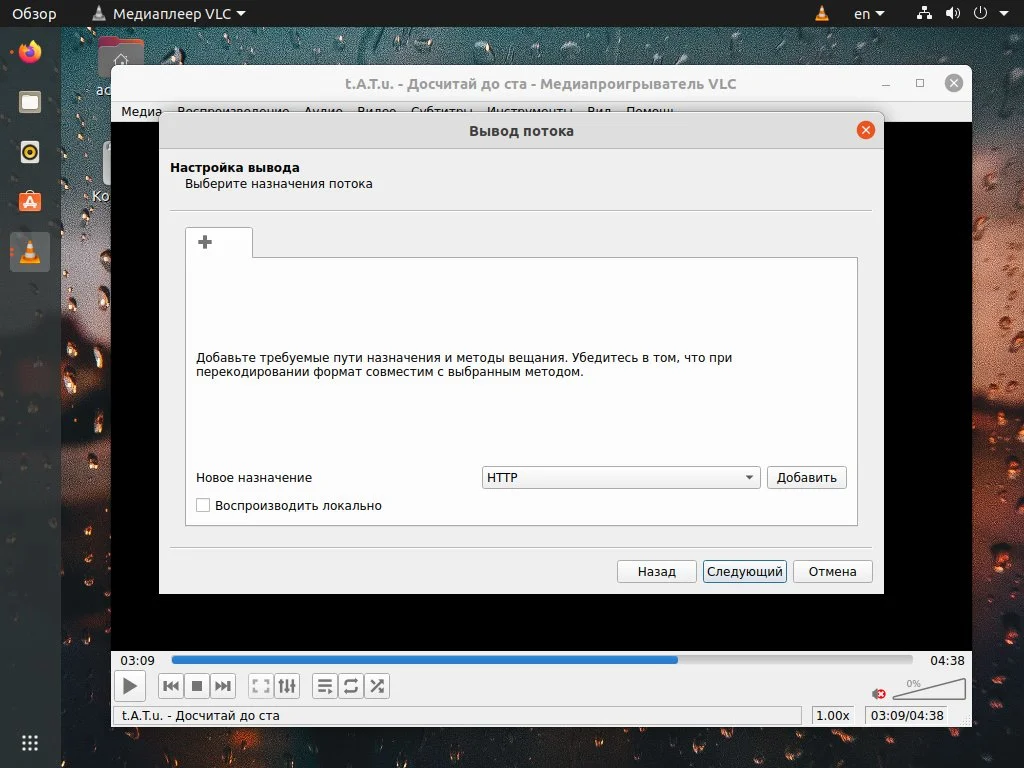Raise the volume slider above 0%

[940, 688]
